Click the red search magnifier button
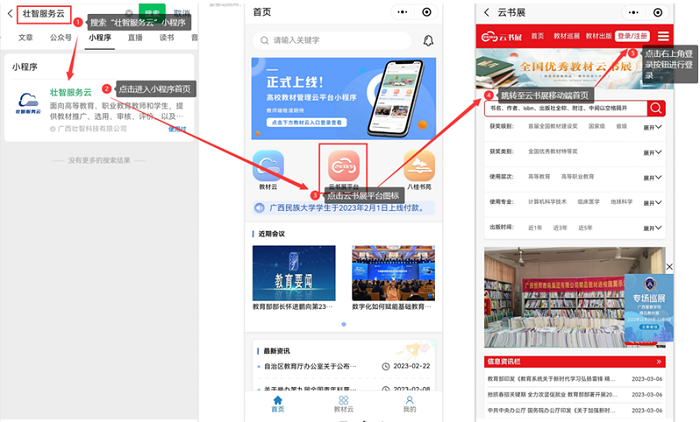The height and width of the screenshot is (422, 700). pyautogui.click(x=656, y=108)
